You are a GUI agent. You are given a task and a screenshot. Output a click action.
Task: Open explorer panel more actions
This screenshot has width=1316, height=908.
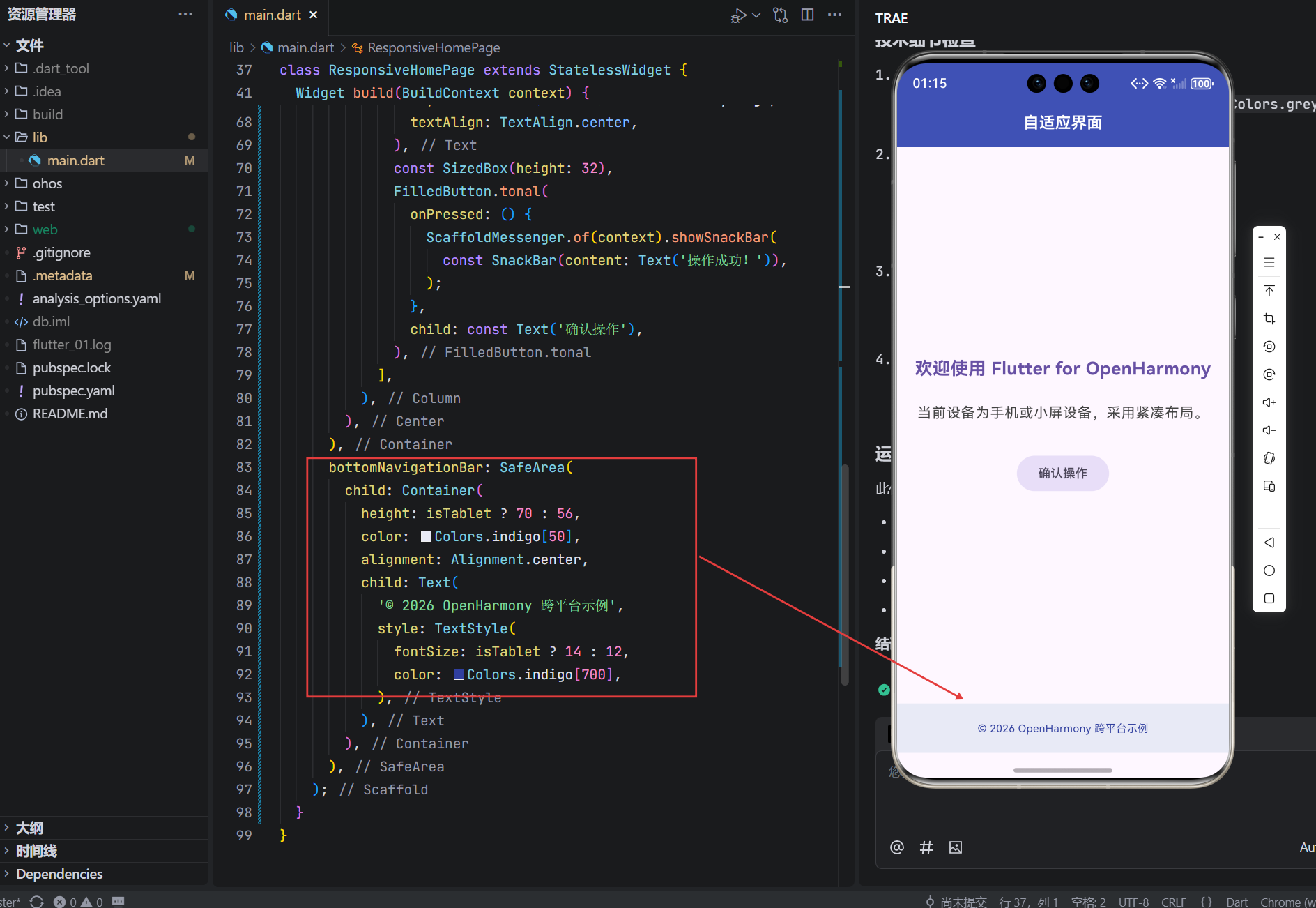(185, 14)
